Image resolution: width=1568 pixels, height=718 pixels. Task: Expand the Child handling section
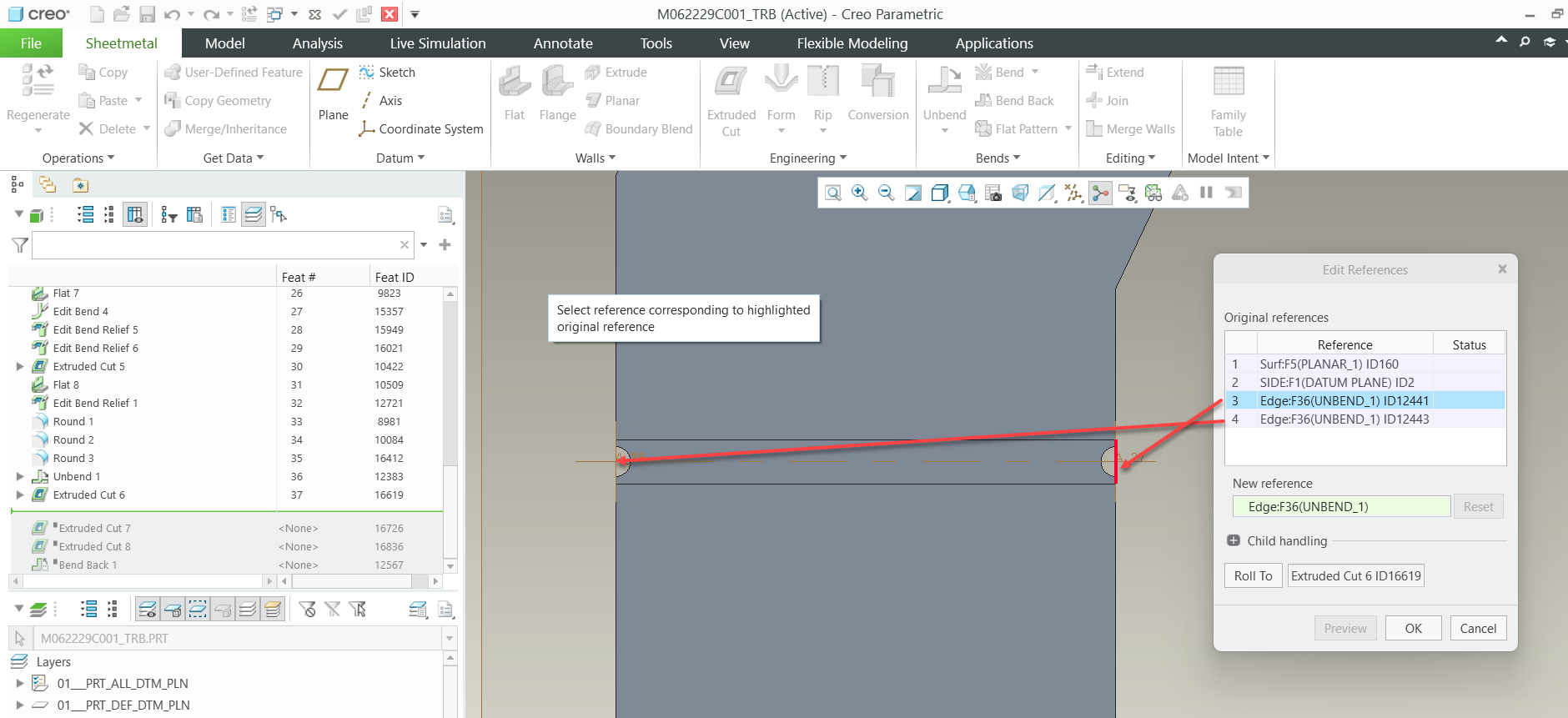point(1234,540)
